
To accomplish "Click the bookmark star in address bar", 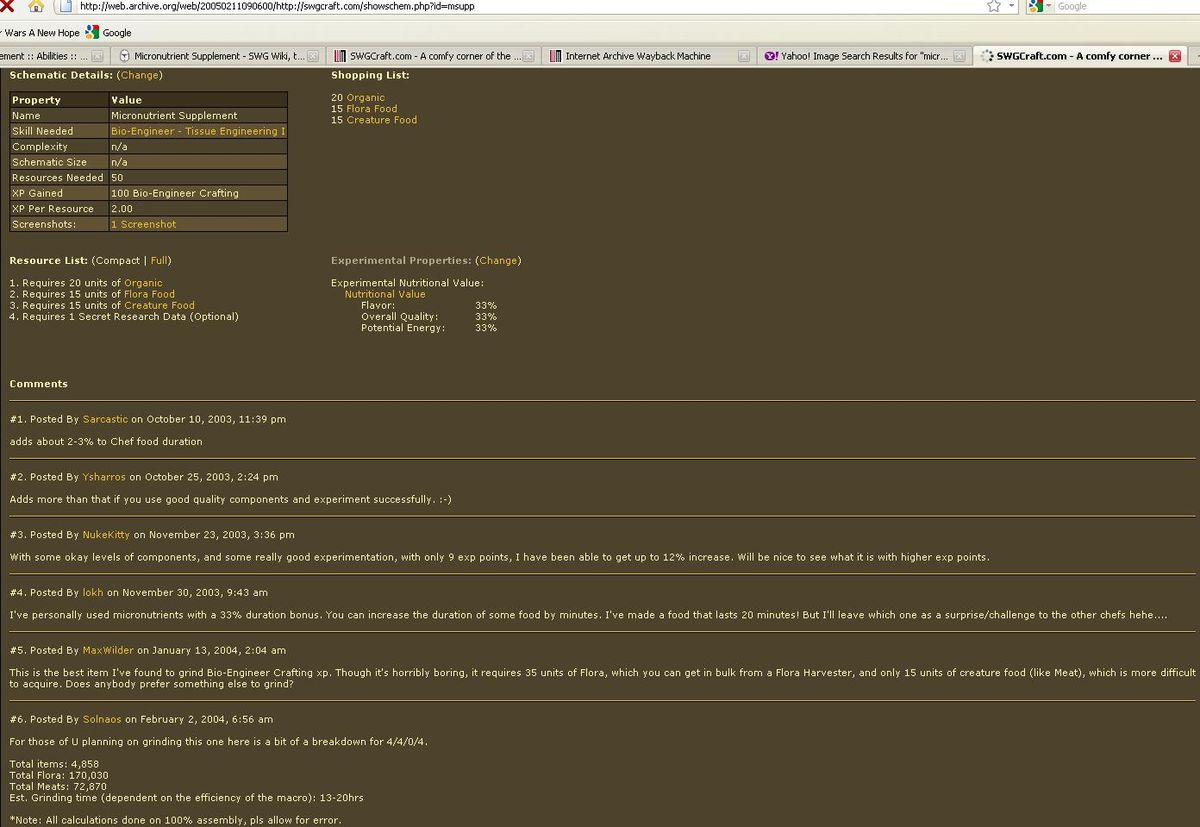I will [993, 6].
